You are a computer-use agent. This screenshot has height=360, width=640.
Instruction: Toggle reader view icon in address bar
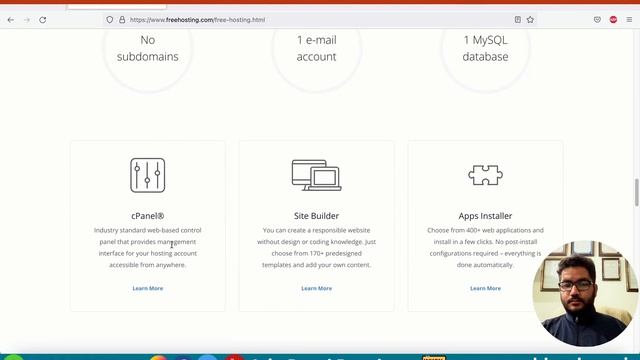pos(518,20)
